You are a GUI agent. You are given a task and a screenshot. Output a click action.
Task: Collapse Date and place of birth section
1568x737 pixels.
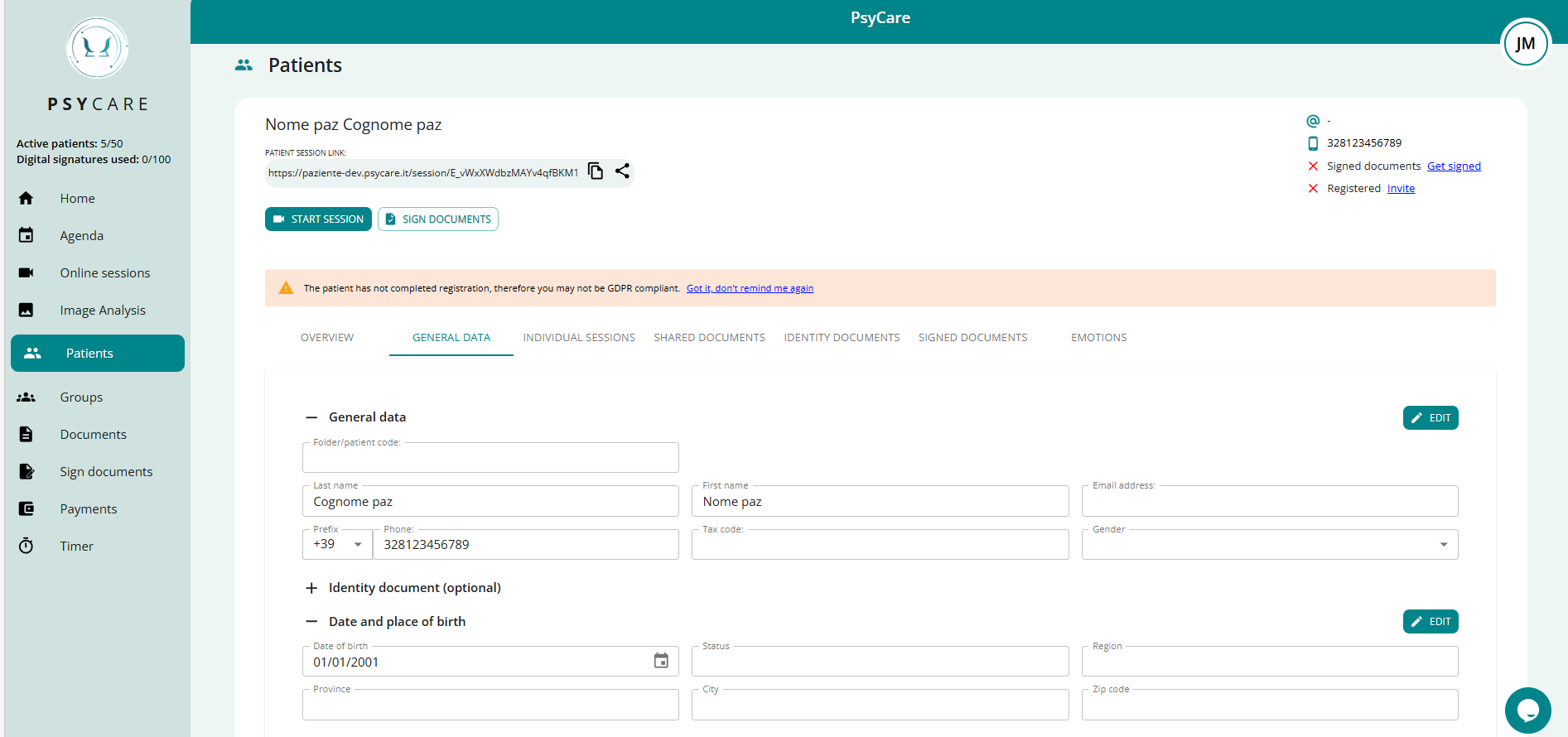click(311, 622)
